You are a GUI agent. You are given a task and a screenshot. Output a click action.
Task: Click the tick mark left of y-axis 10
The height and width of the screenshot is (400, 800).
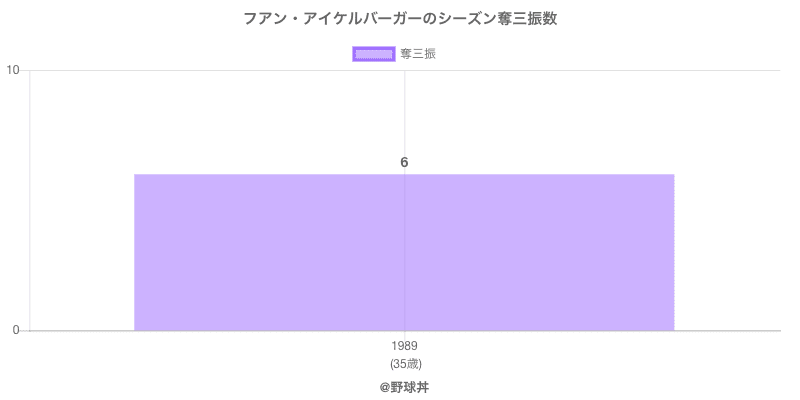(25, 70)
